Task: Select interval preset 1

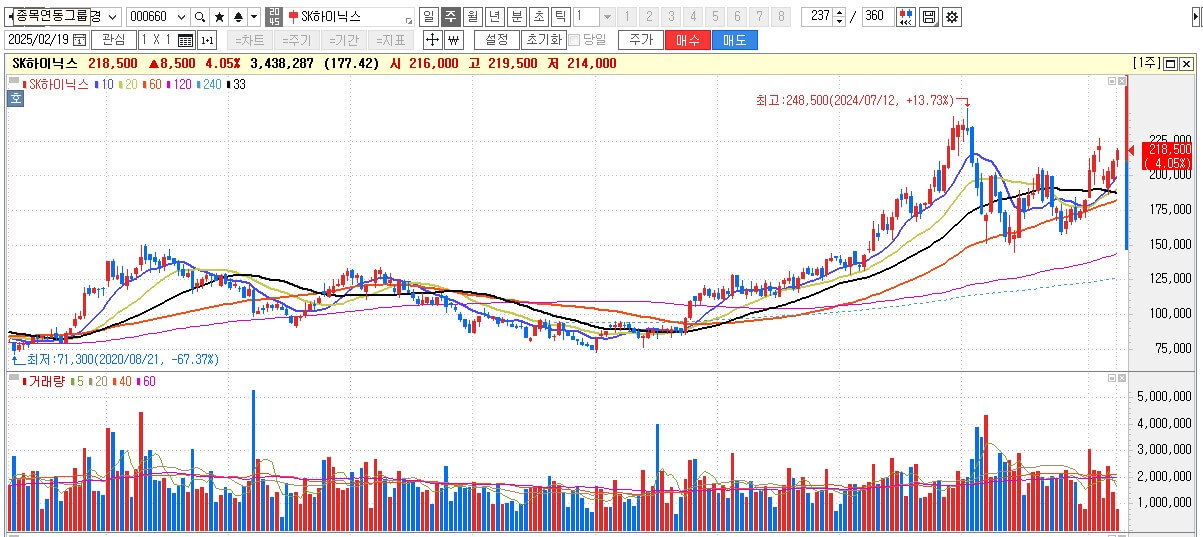Action: [x=627, y=17]
